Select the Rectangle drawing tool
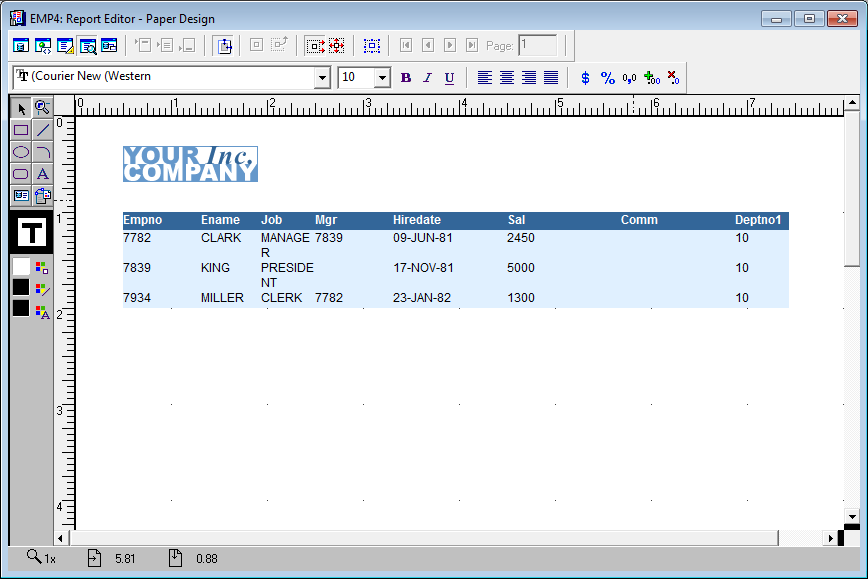Viewport: 868px width, 579px height. point(21,130)
